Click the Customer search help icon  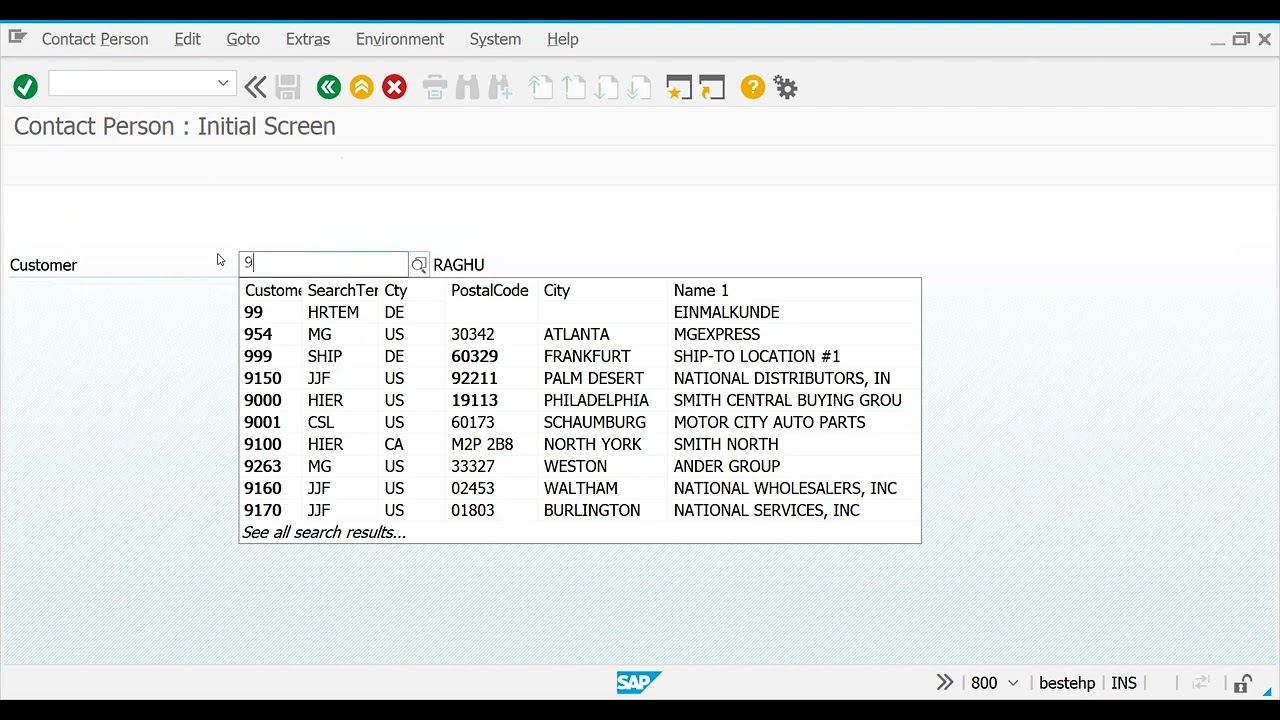pyautogui.click(x=419, y=265)
